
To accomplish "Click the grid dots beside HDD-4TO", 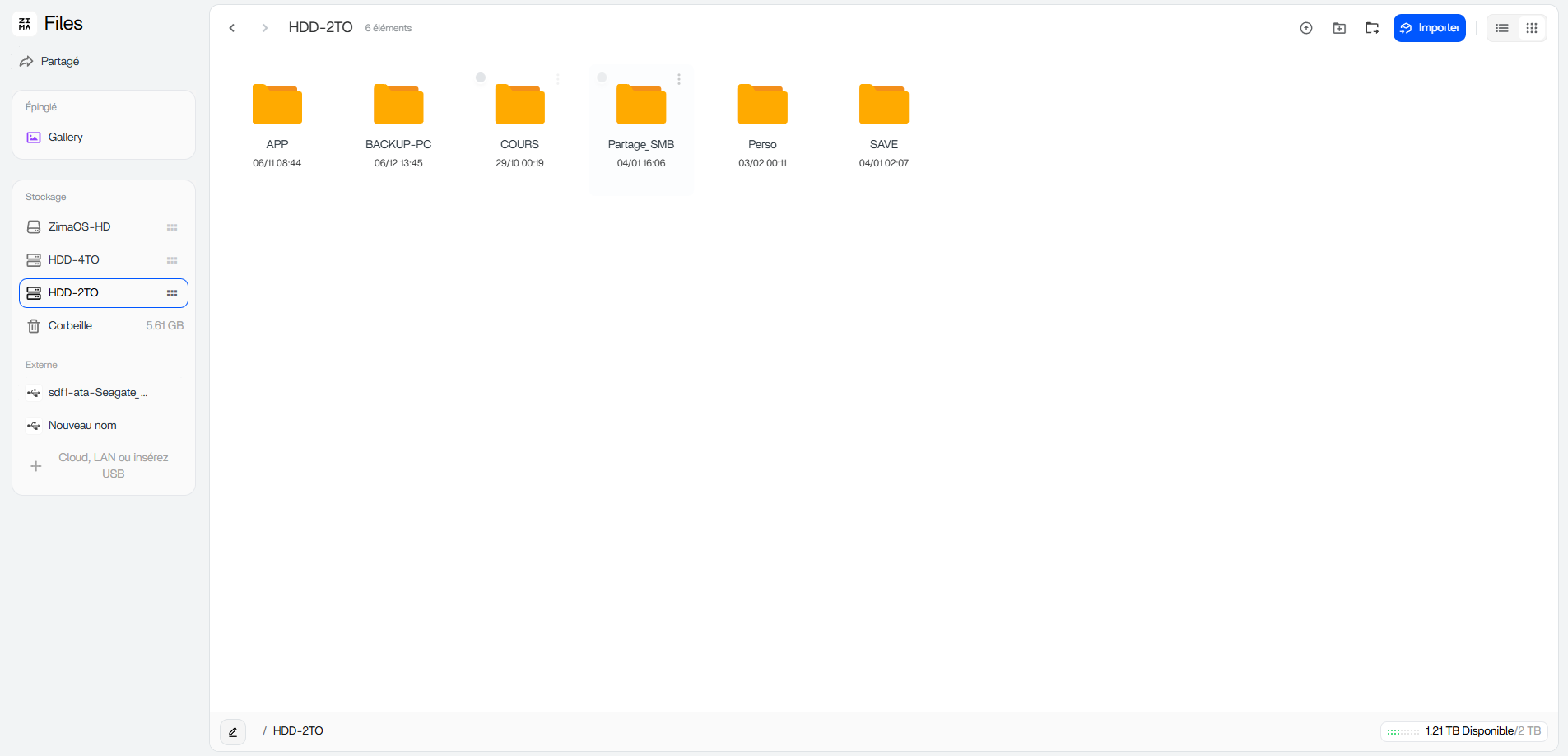I will [172, 260].
